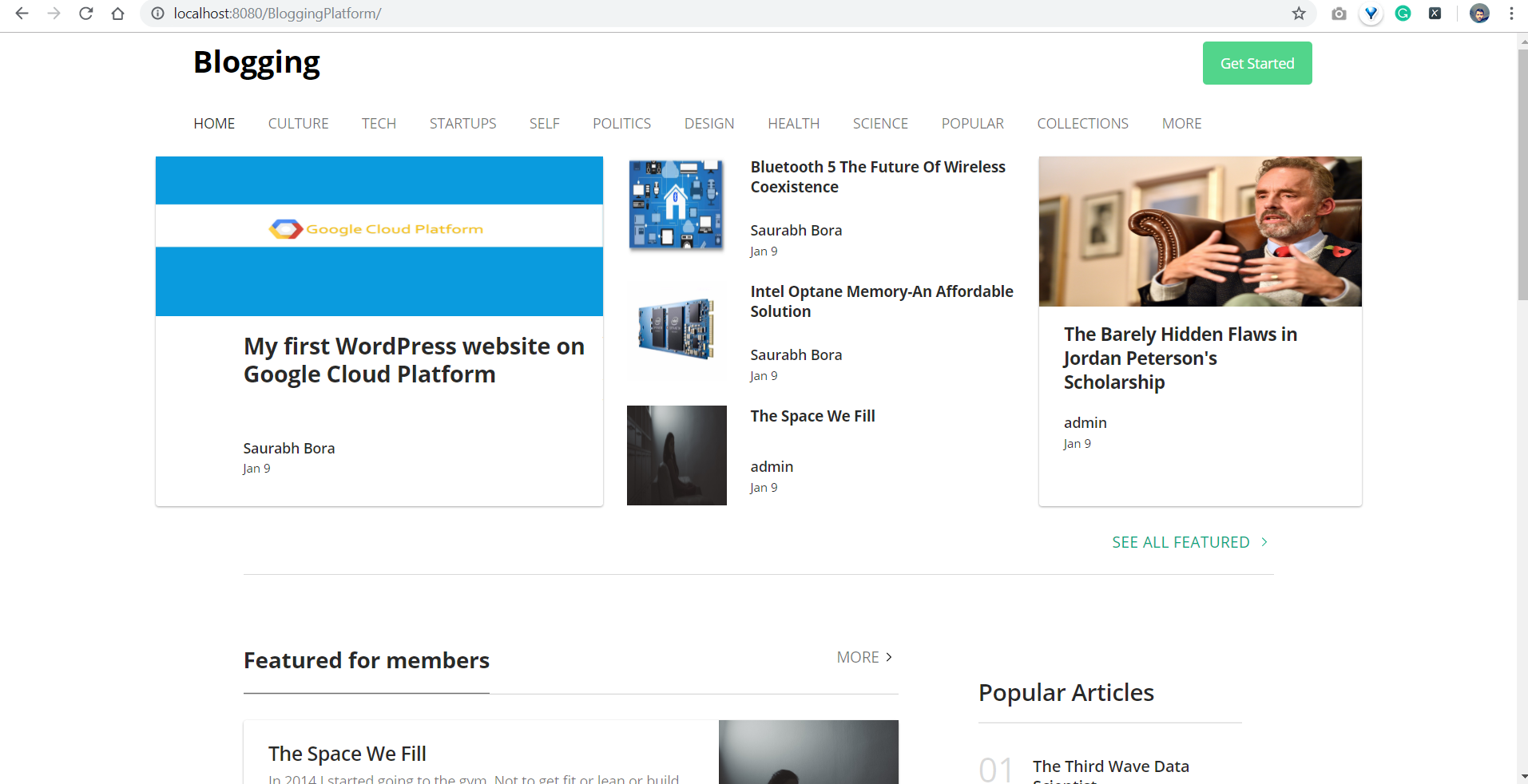The height and width of the screenshot is (784, 1528).
Task: Click Saurabh Bora under the WordPress article
Action: coord(289,448)
